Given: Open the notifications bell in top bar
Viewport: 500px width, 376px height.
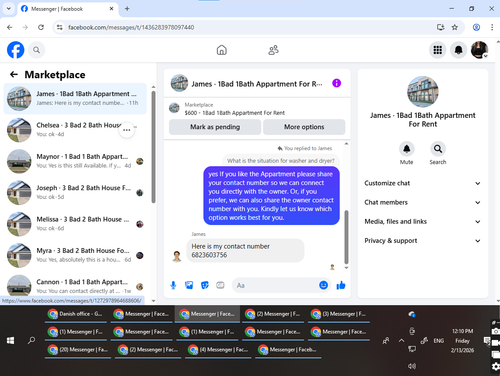Looking at the screenshot, I should (x=459, y=50).
